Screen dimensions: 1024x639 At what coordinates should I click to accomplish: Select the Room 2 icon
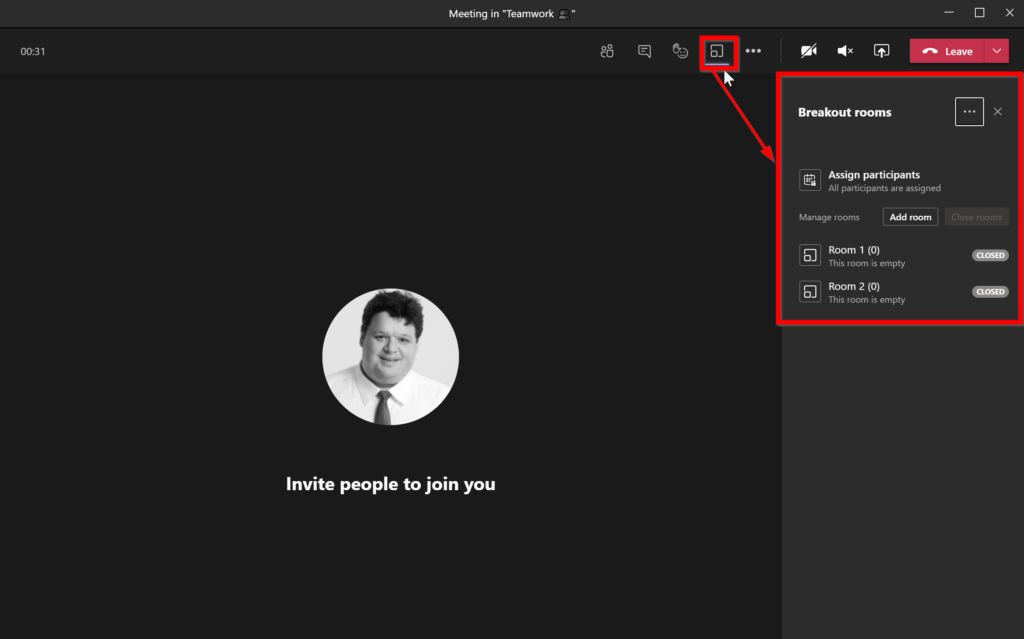[x=810, y=292]
